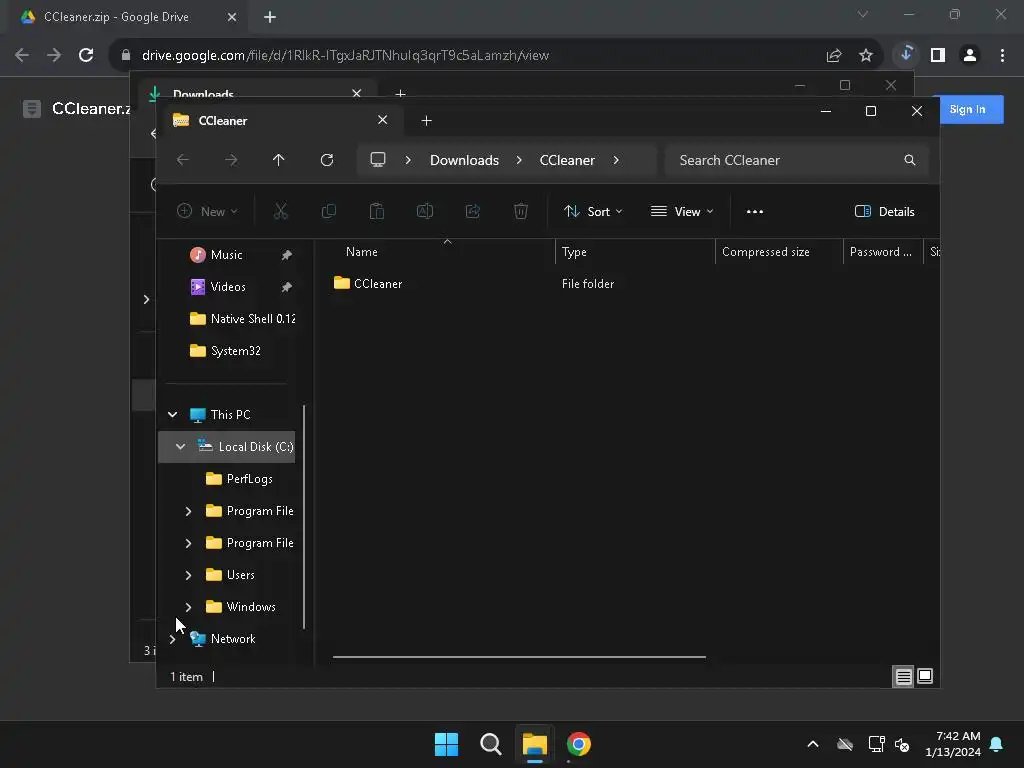Click the search magnifier in Search CCleaner box
The image size is (1024, 768).
(910, 160)
